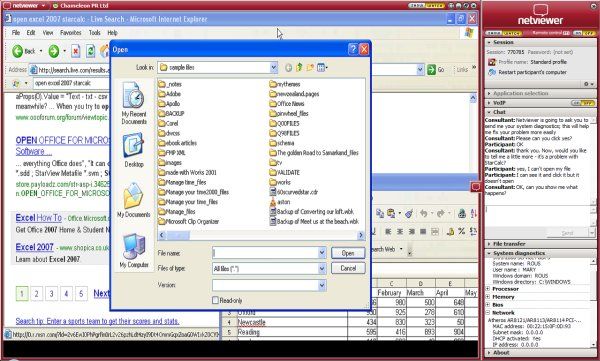
Task: Click the Excel How To search result link
Action: pos(39,218)
